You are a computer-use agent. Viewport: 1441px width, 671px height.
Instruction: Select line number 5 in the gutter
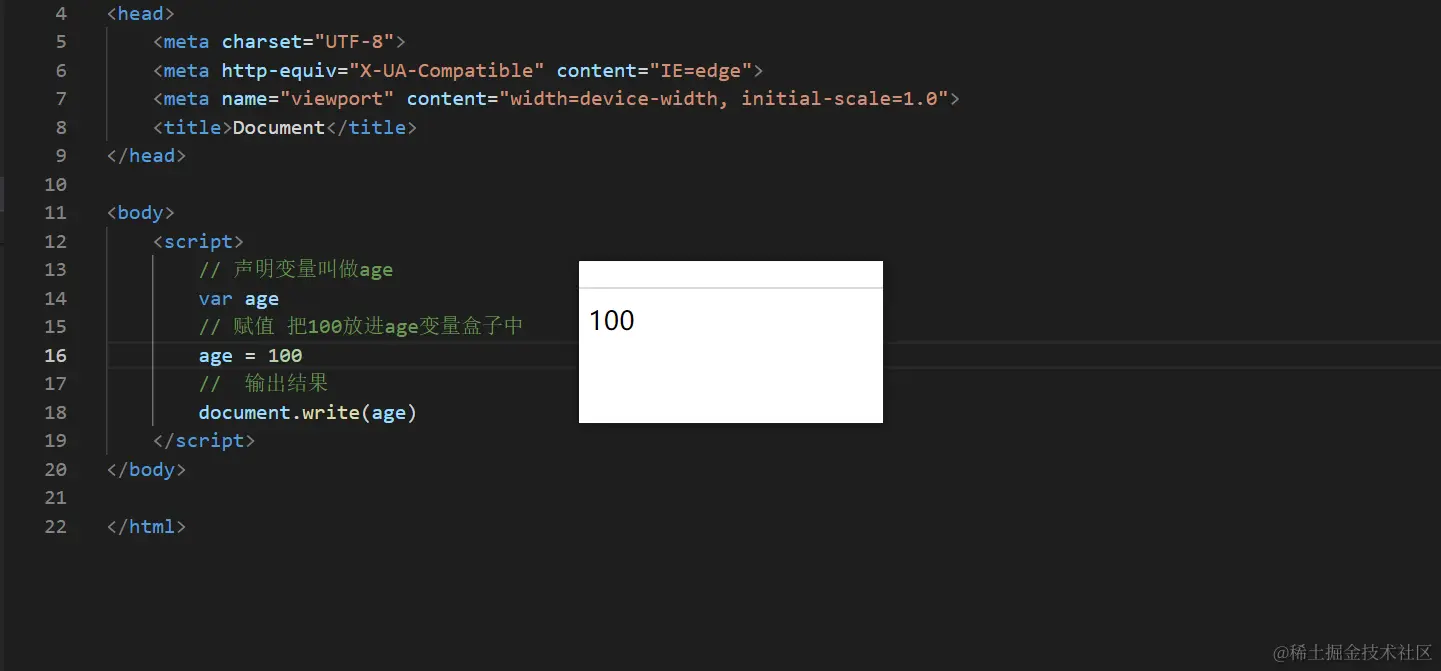pyautogui.click(x=61, y=42)
